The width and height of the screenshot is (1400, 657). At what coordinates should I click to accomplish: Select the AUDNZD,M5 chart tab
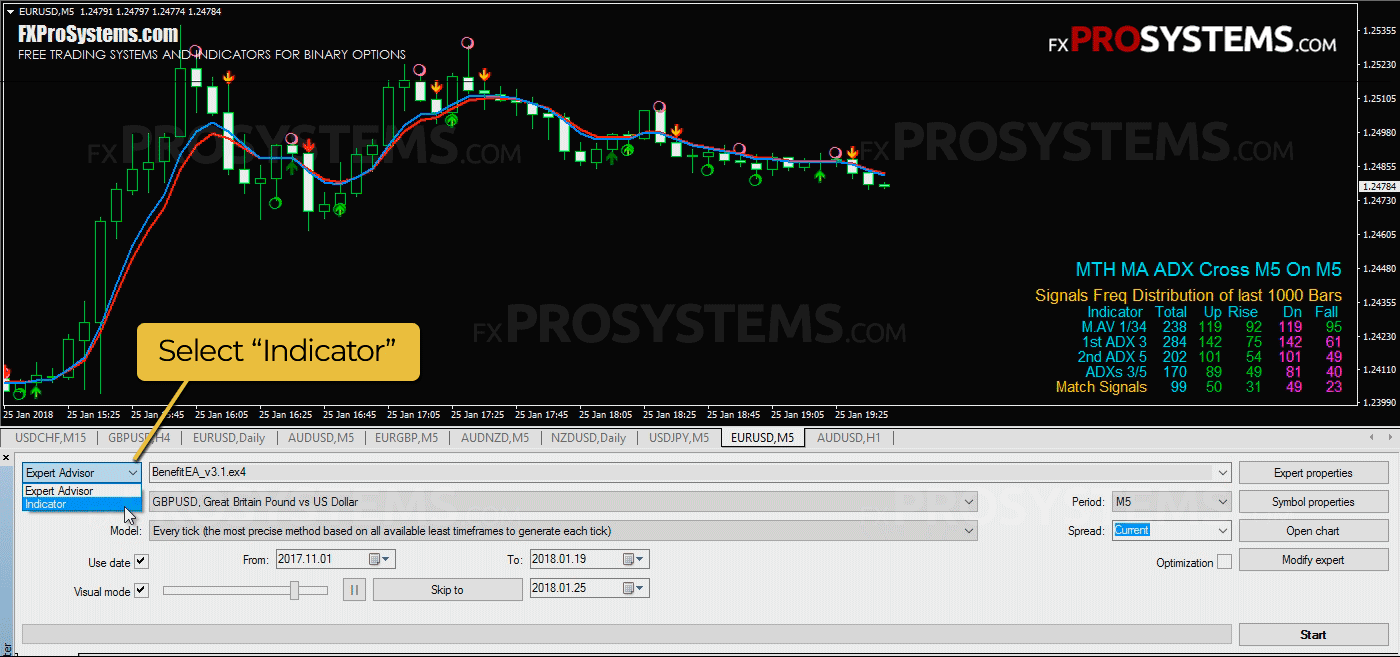point(494,437)
